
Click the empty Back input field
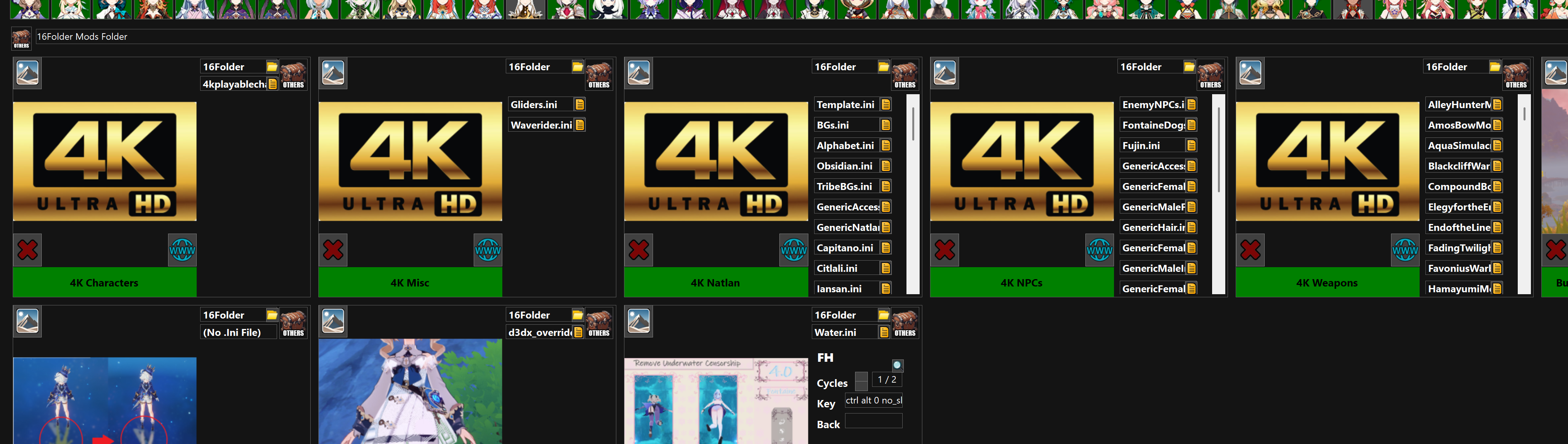coord(874,421)
